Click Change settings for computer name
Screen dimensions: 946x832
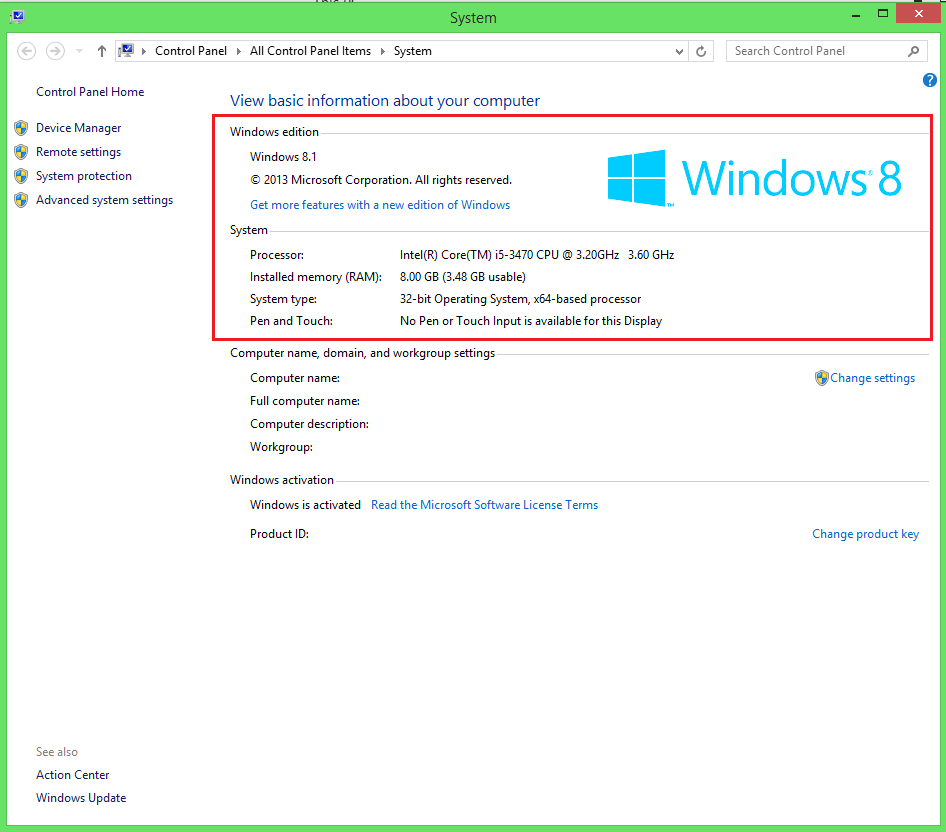(872, 378)
